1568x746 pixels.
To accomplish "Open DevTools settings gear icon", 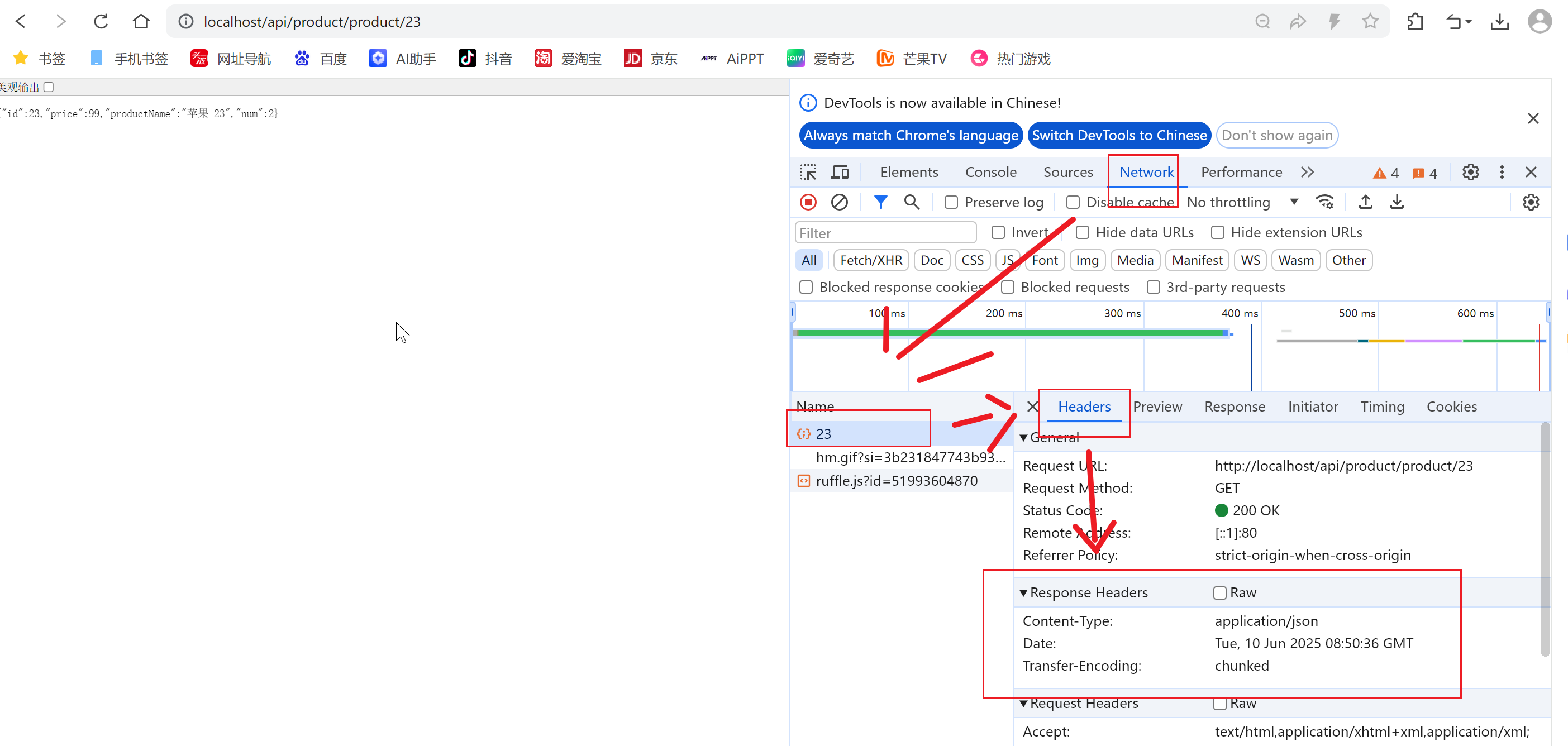I will [1471, 172].
